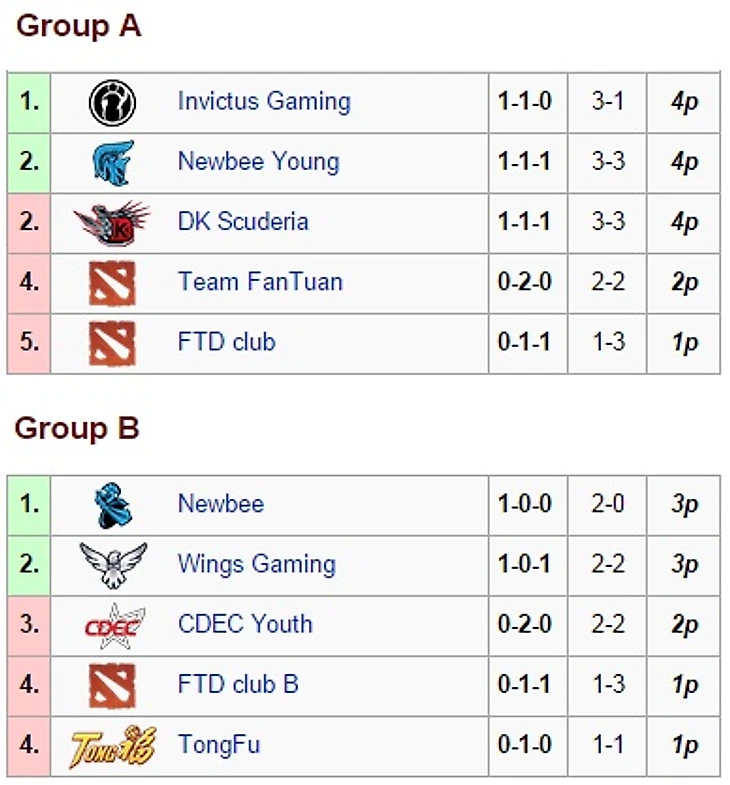The width and height of the screenshot is (730, 785).
Task: Click the Invictus Gaming team logo
Action: coord(112,103)
